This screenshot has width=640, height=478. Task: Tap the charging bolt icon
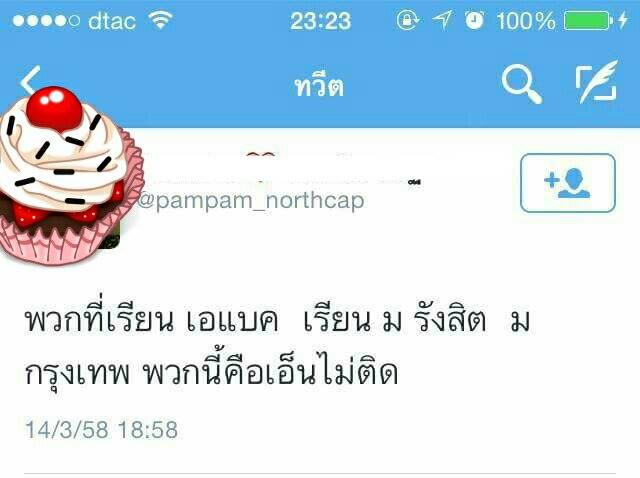(x=623, y=20)
